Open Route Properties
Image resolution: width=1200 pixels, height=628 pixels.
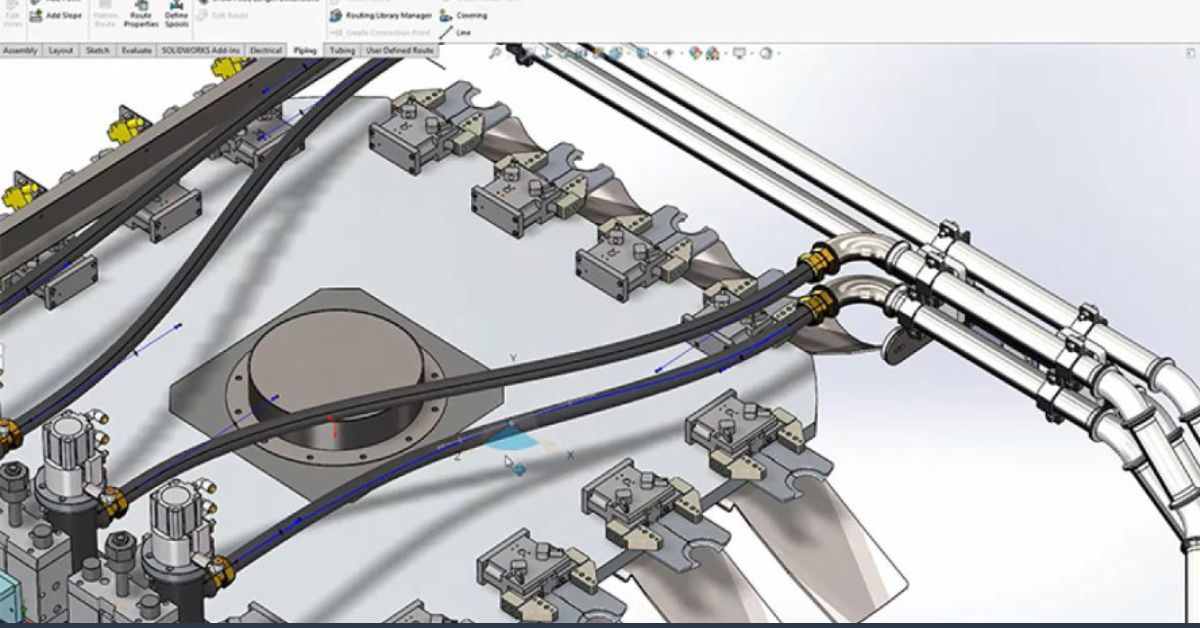pyautogui.click(x=141, y=17)
